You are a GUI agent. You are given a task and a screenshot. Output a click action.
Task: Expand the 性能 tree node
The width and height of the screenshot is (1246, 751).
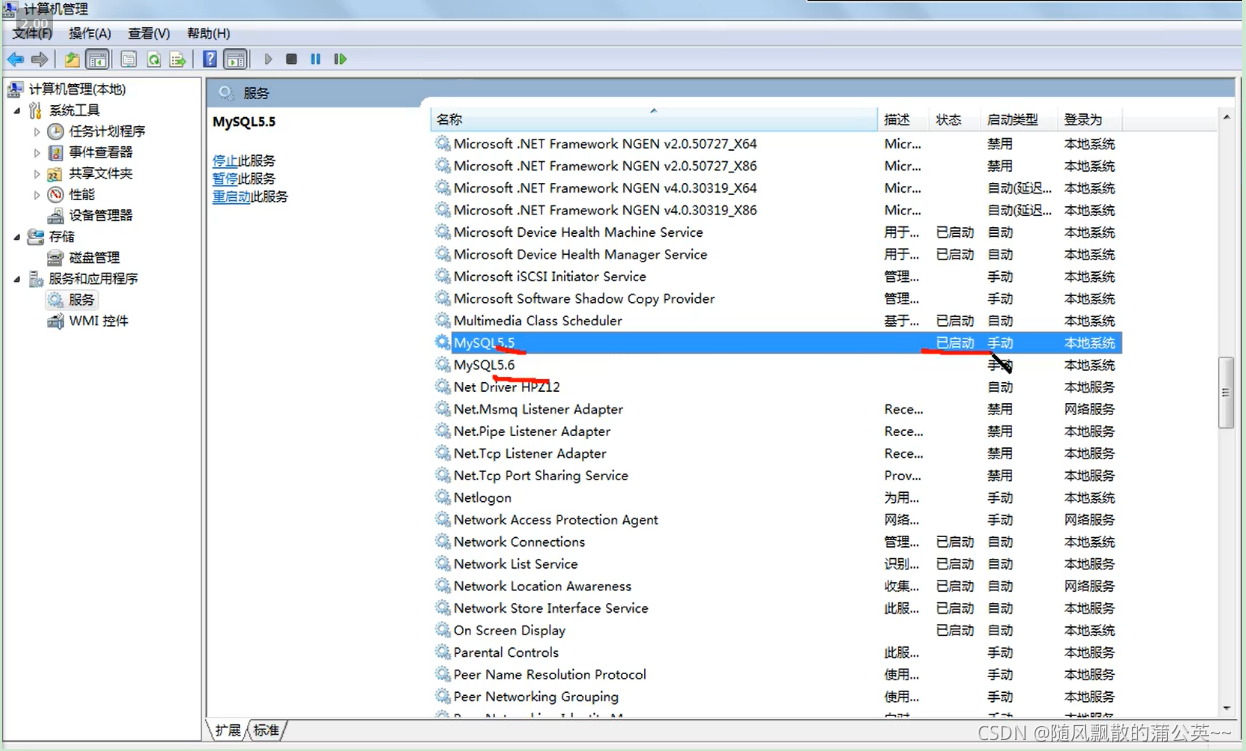[x=37, y=194]
